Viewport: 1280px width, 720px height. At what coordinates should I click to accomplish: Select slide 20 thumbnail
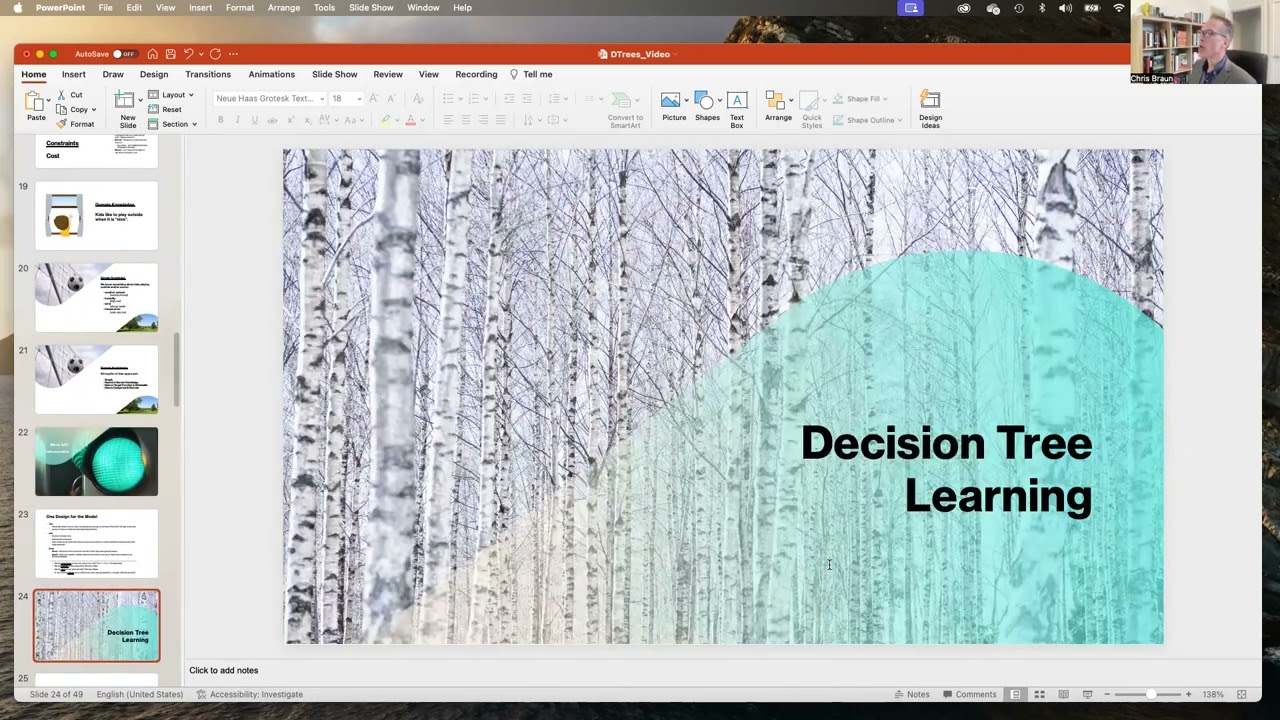click(97, 297)
